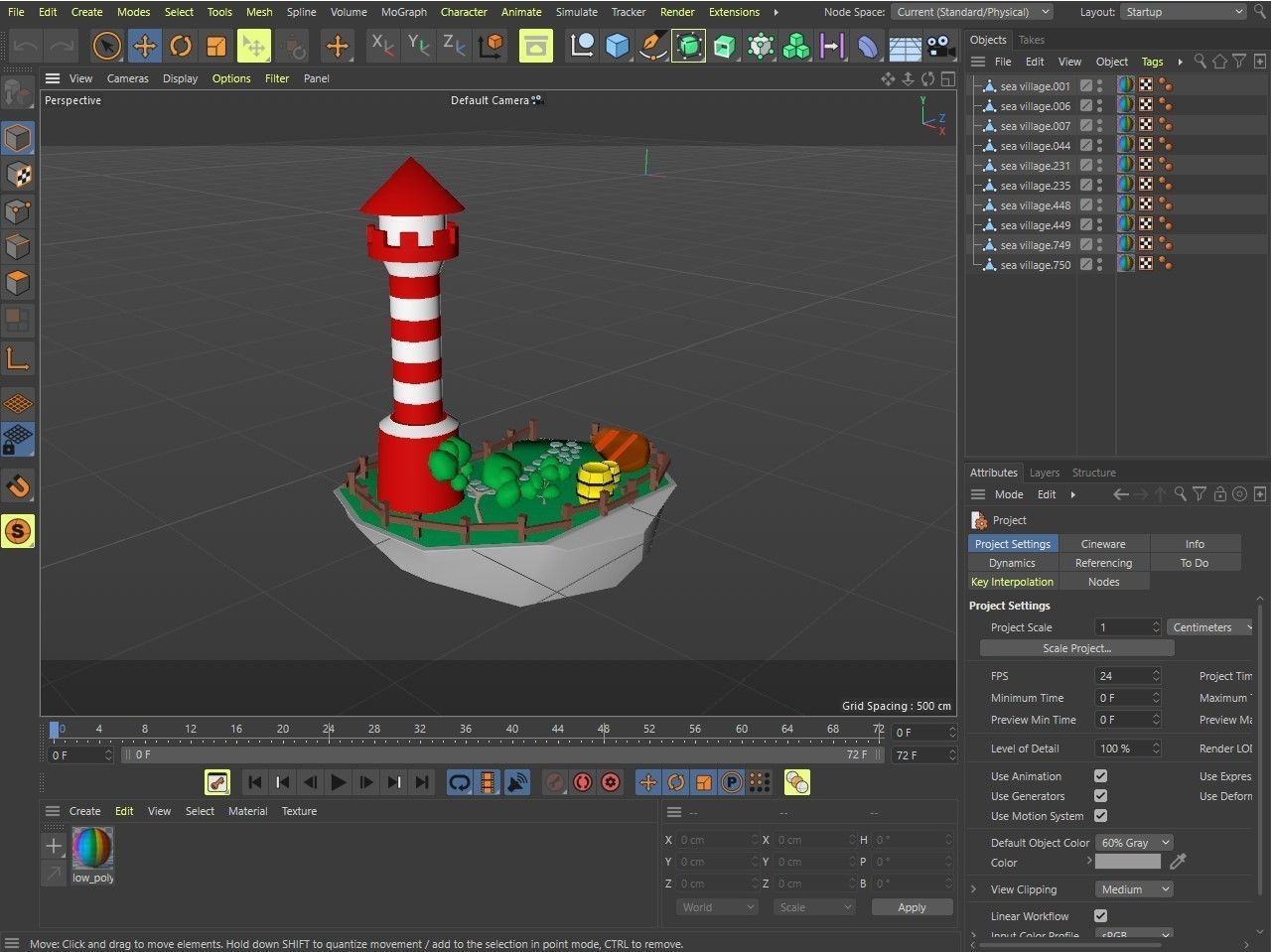The image size is (1271, 952).
Task: Open the View Clipping Medium dropdown
Action: [1134, 889]
